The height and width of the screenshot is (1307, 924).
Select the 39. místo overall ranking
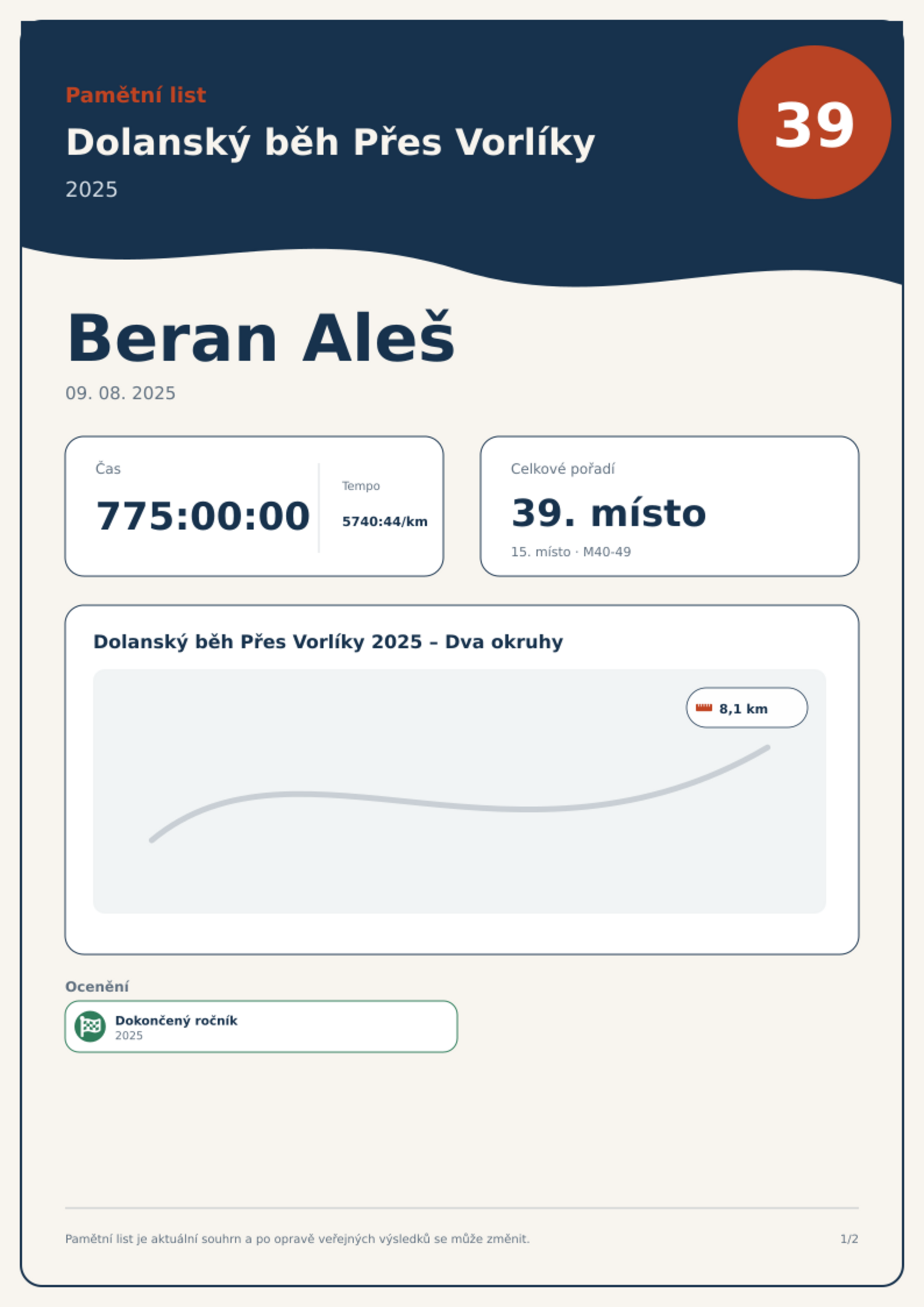point(609,513)
